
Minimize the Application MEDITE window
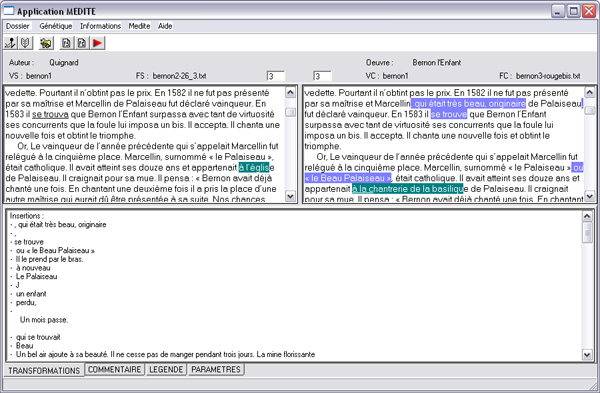[x=558, y=11]
